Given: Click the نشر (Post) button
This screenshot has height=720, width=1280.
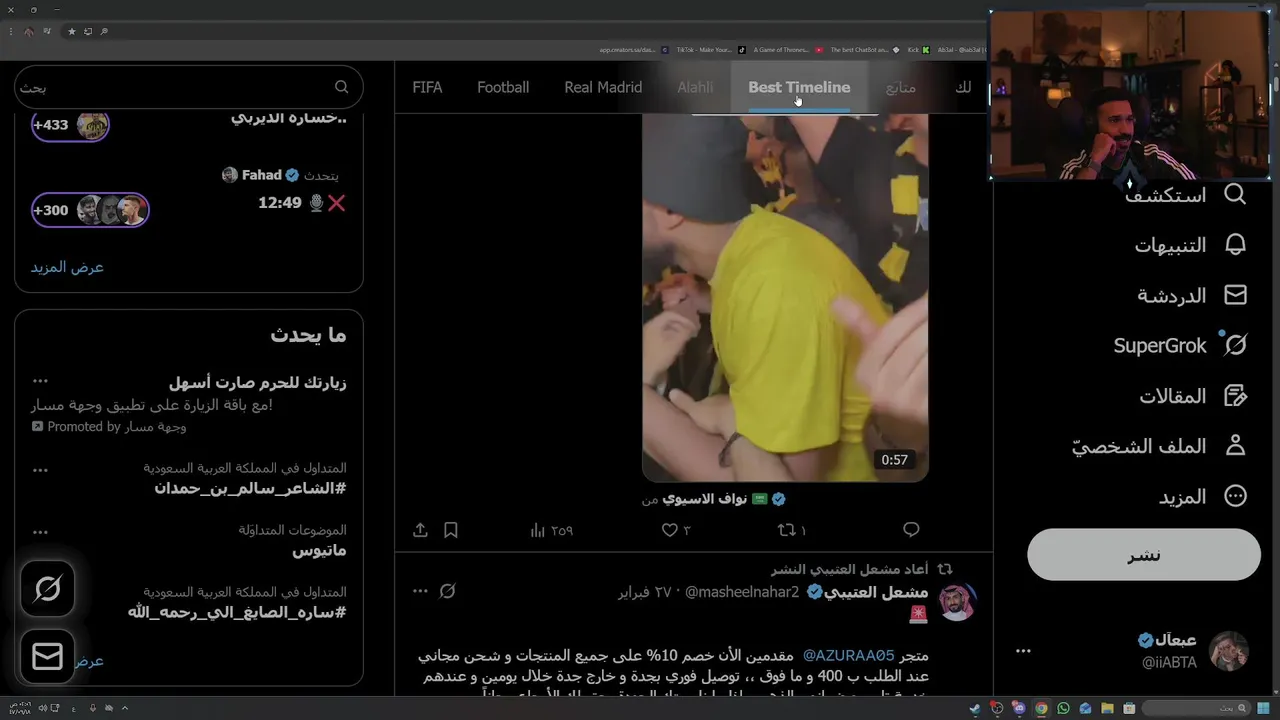Looking at the screenshot, I should click(1144, 555).
